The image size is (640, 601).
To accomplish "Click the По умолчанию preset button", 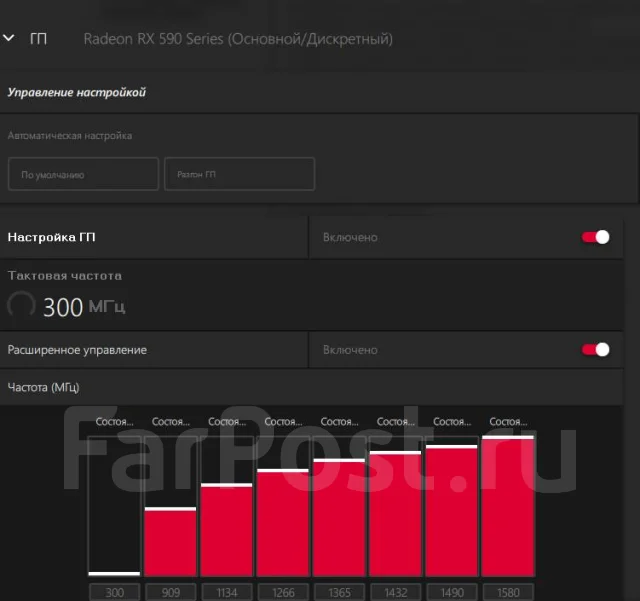I will point(83,174).
